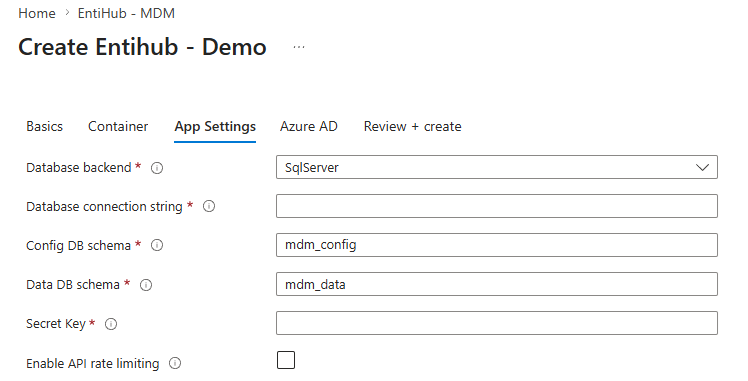This screenshot has height=381, width=748.
Task: Go to the Azure AD tab
Action: 309,126
